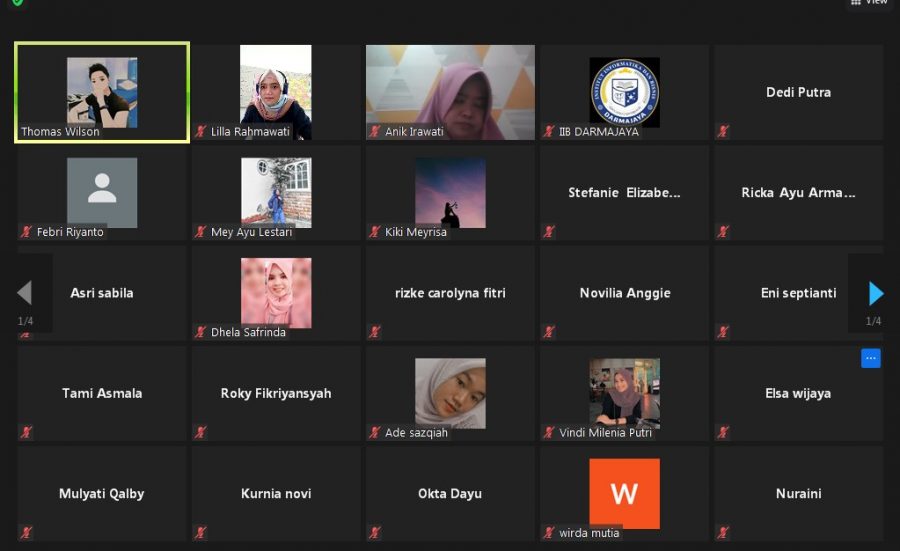Select Ade sazqiah's profile photo
The height and width of the screenshot is (551, 900).
[x=451, y=393]
